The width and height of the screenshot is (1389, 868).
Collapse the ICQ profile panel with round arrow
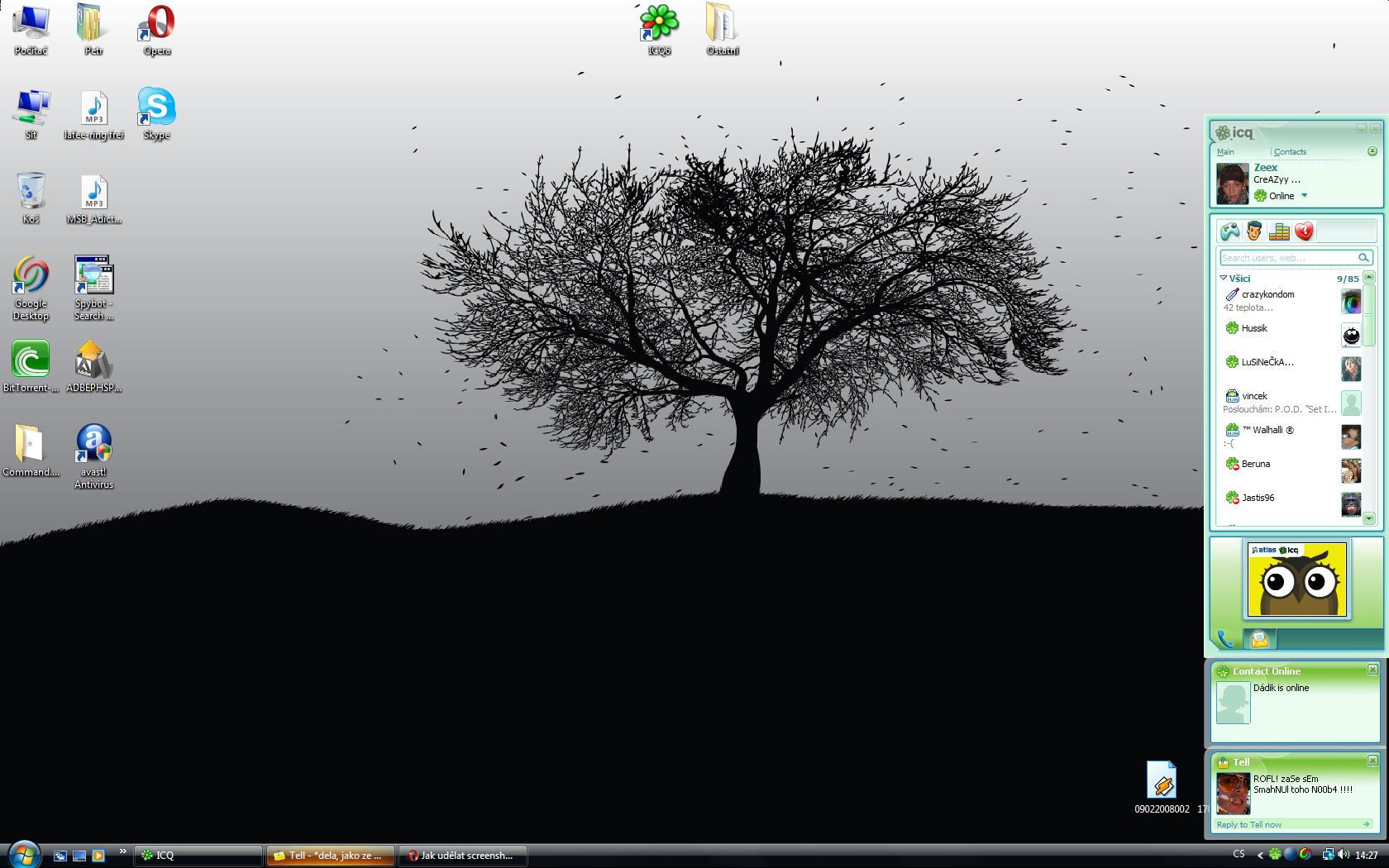(x=1372, y=151)
